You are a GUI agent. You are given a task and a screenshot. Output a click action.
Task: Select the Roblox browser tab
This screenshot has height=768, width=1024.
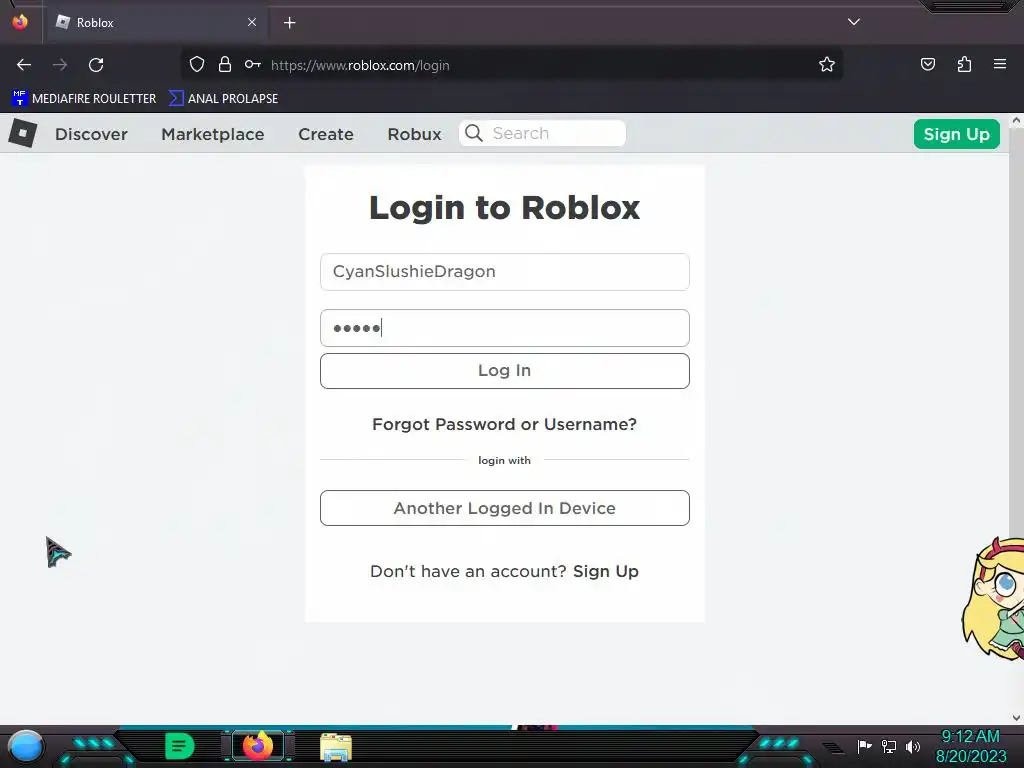click(154, 23)
